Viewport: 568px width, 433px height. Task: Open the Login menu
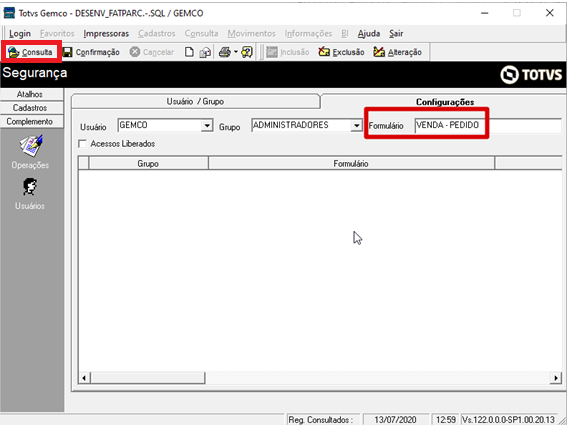pos(20,34)
